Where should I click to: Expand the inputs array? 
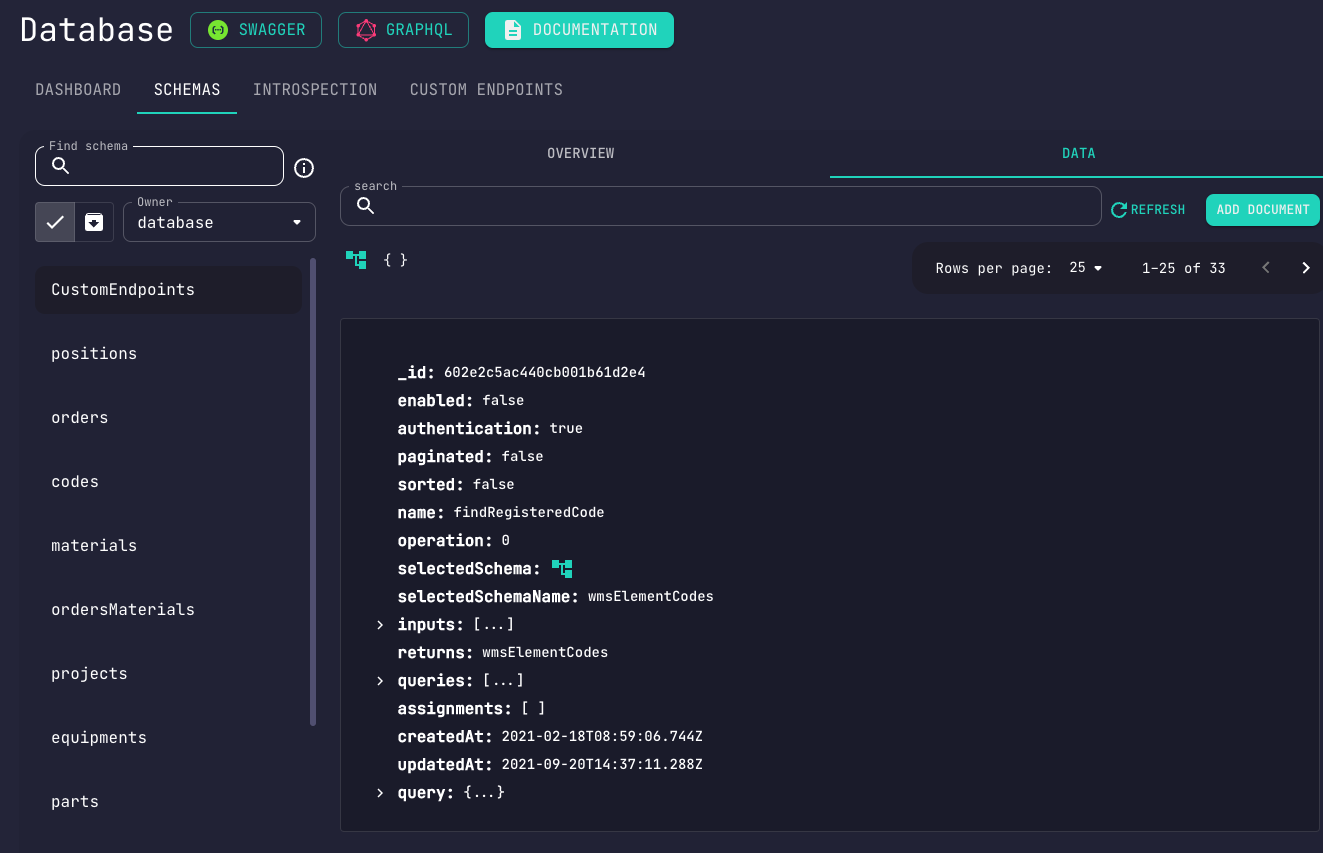[x=380, y=625]
